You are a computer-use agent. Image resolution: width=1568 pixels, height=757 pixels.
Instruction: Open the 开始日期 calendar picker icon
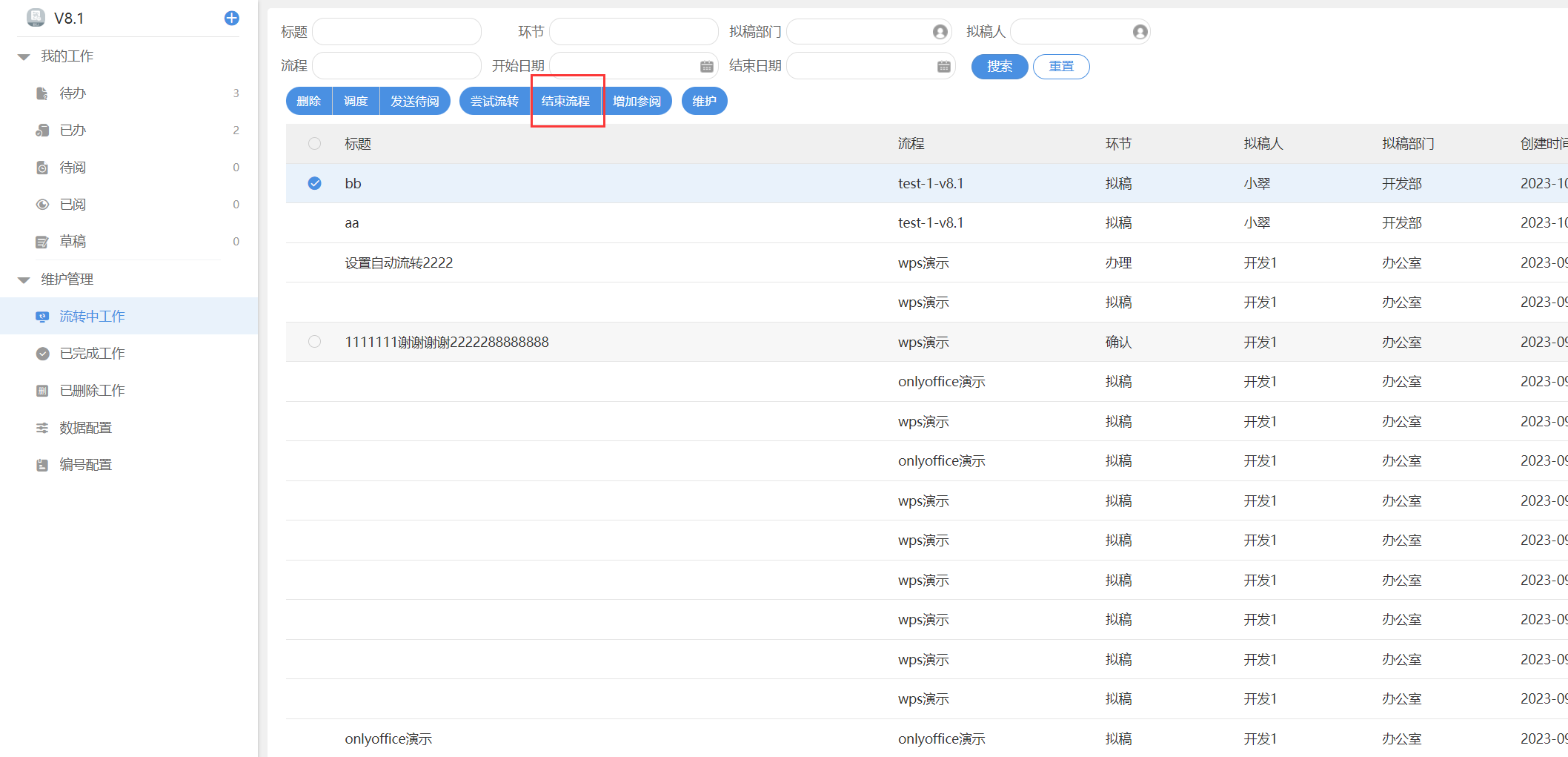(706, 67)
